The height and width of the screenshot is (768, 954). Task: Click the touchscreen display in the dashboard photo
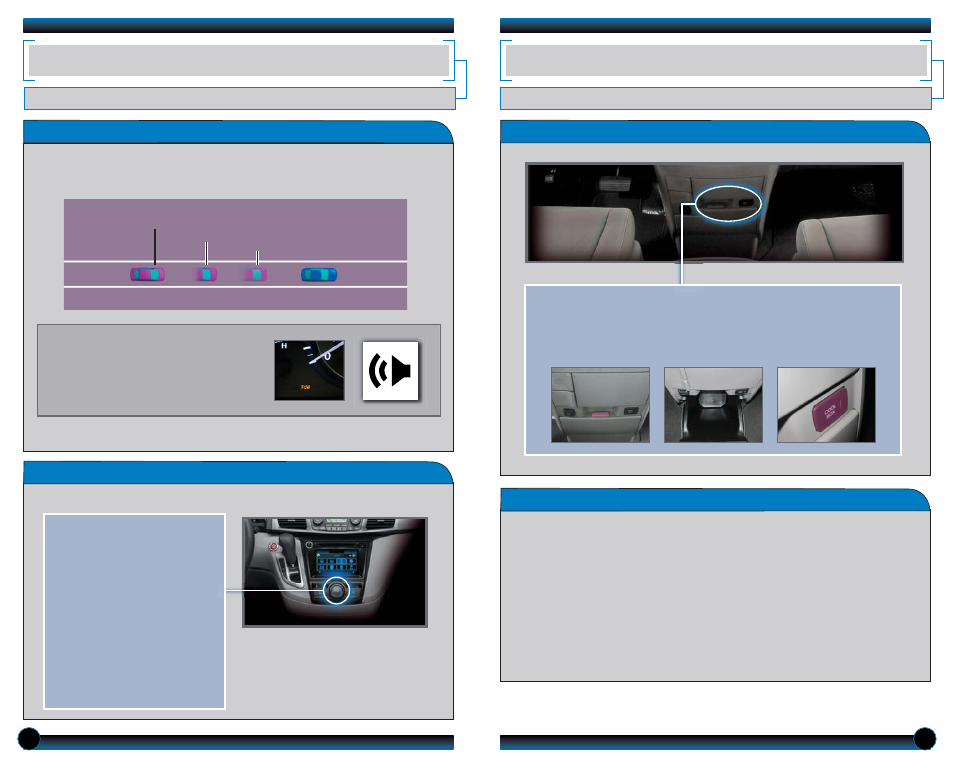coord(338,562)
